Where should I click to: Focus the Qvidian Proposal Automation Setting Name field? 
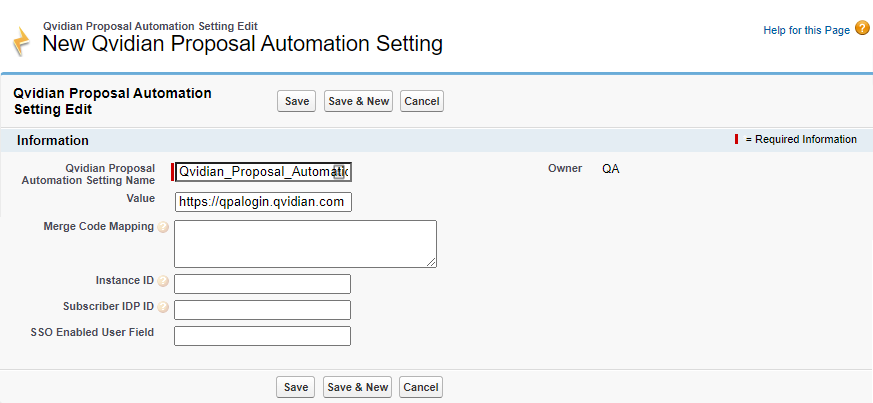[263, 173]
